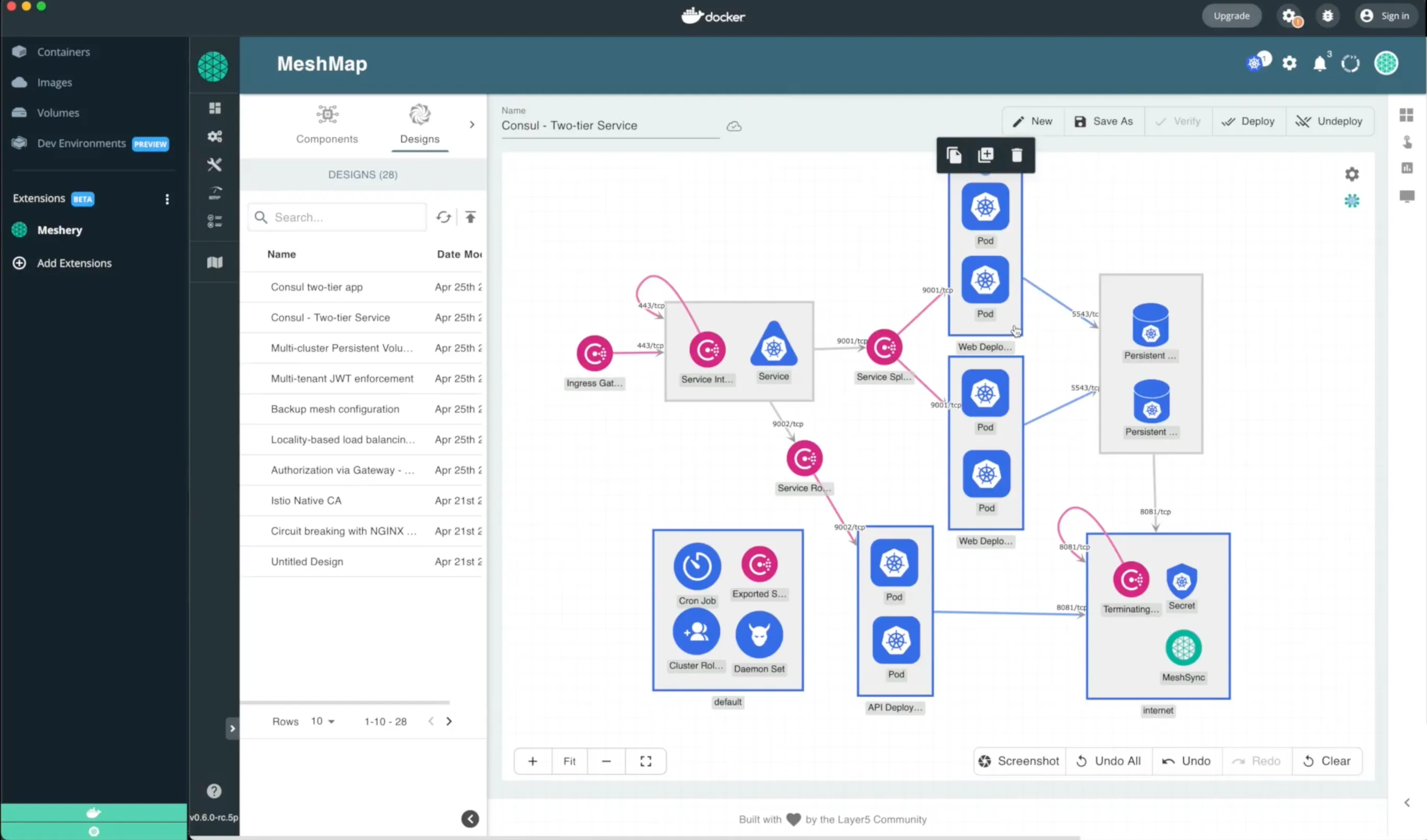The width and height of the screenshot is (1427, 840).
Task: Switch to the Components tab
Action: click(x=327, y=125)
